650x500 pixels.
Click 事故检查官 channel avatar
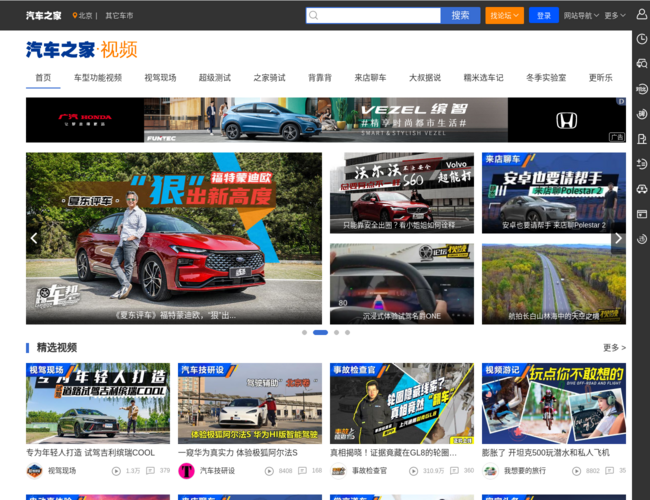click(x=338, y=471)
